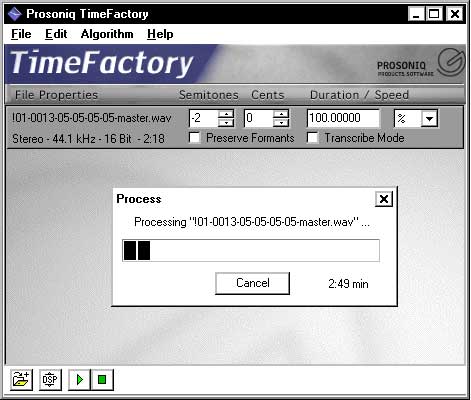Enable the Transcribe Mode checkbox
Viewport: 471px width, 400px height.
point(312,137)
